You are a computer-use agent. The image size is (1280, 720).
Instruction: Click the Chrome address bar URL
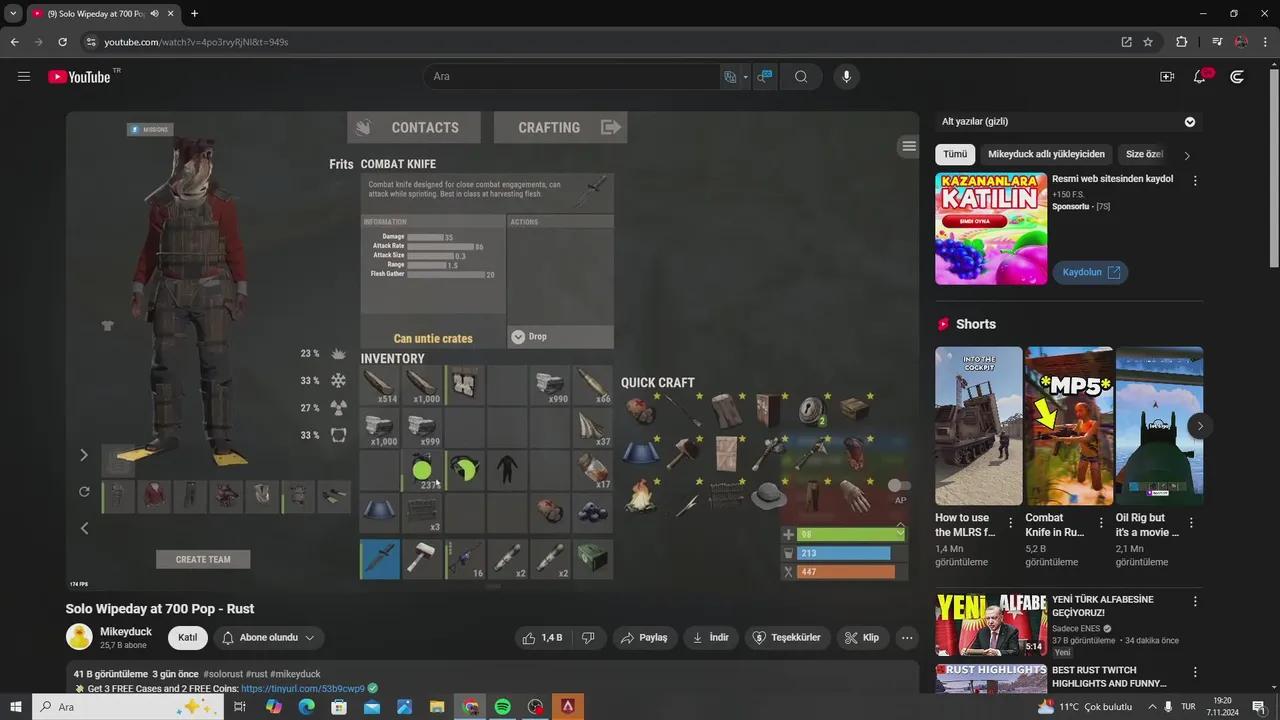pos(196,42)
